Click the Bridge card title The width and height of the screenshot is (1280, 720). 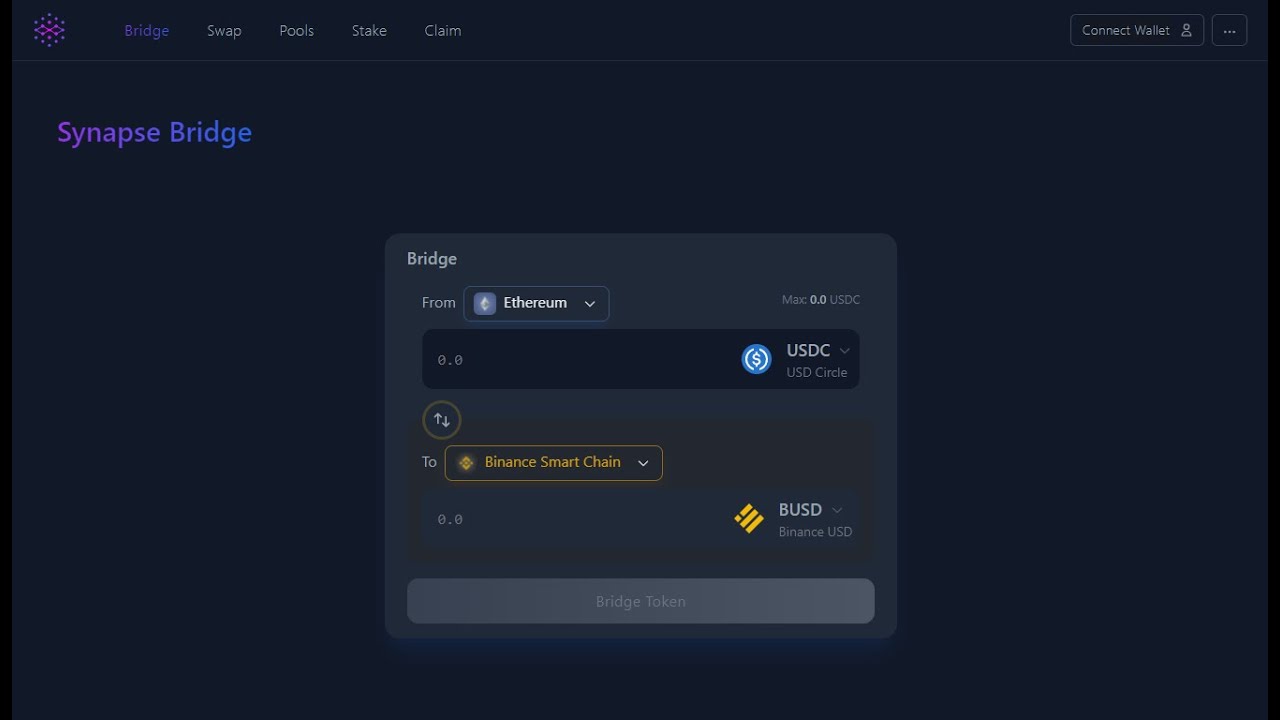432,258
